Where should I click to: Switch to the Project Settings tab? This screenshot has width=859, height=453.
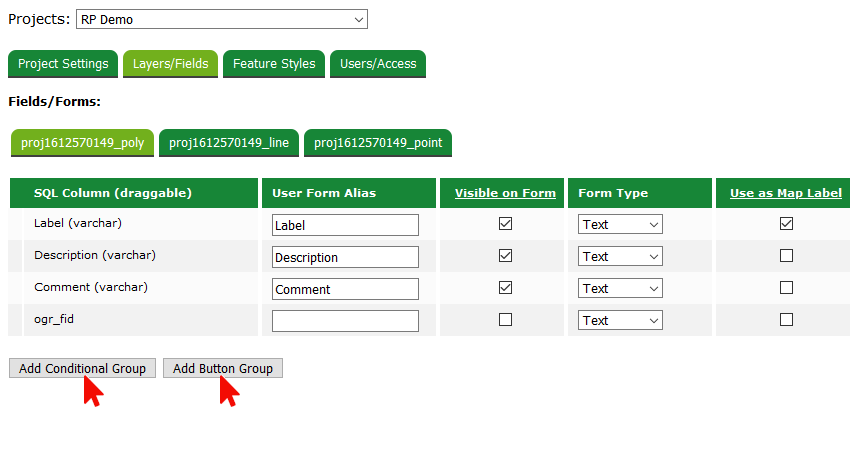point(63,64)
